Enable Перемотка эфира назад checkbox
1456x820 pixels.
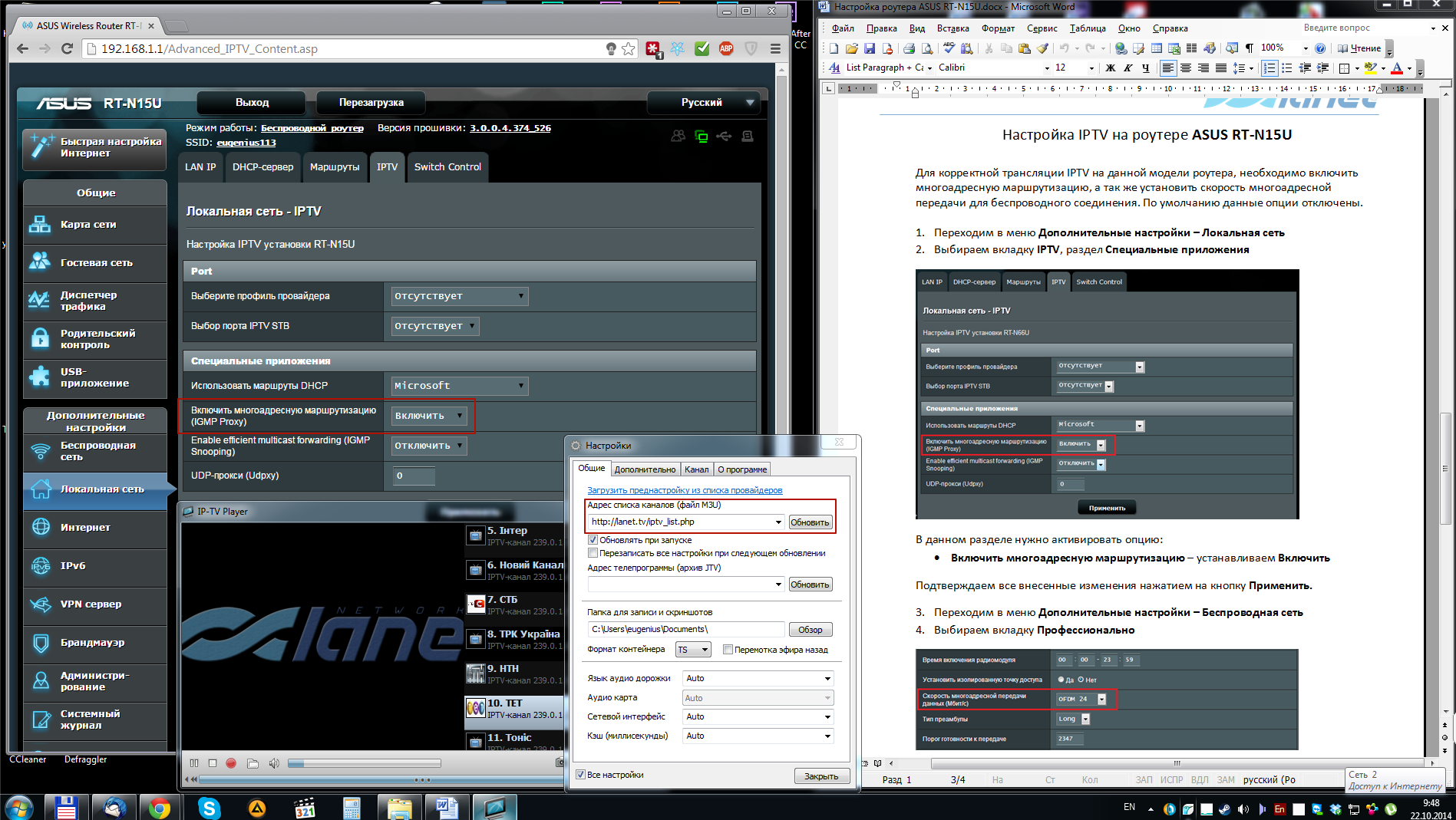point(728,650)
